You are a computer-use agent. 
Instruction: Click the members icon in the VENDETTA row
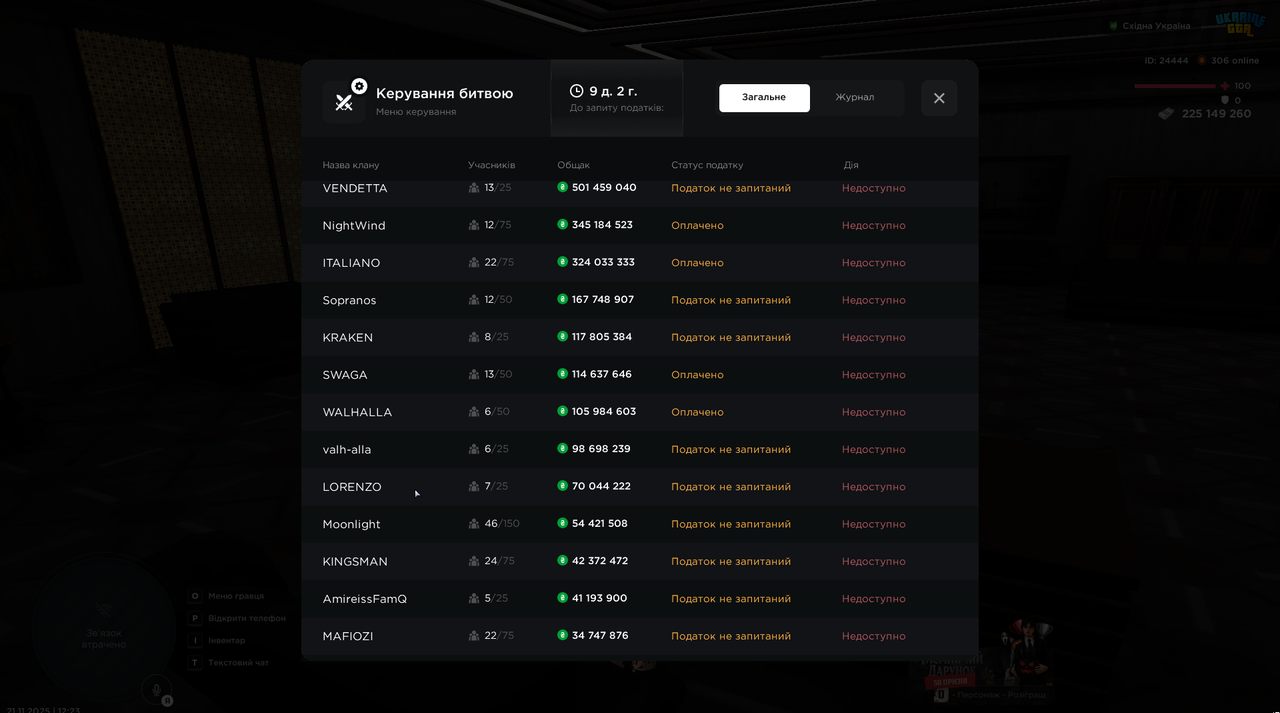[474, 188]
